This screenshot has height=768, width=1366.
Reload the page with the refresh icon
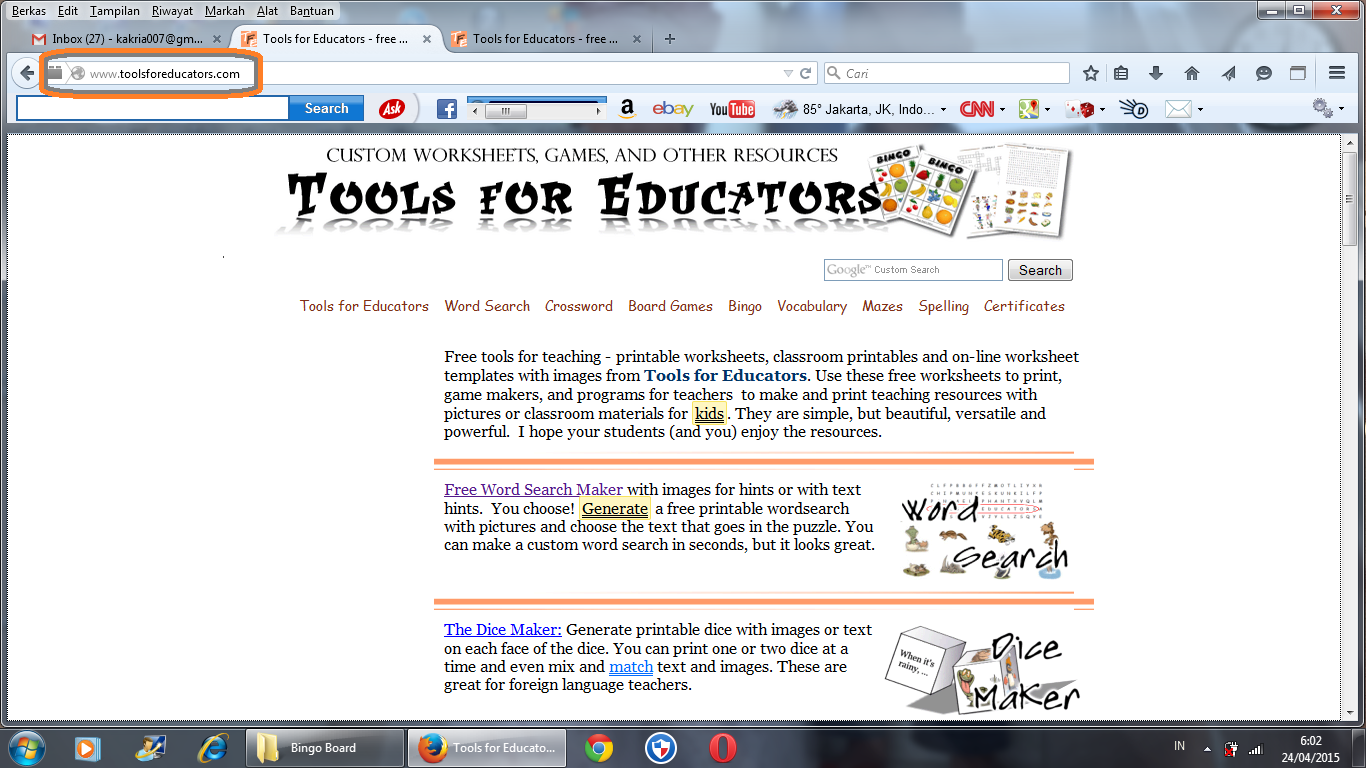click(x=805, y=73)
